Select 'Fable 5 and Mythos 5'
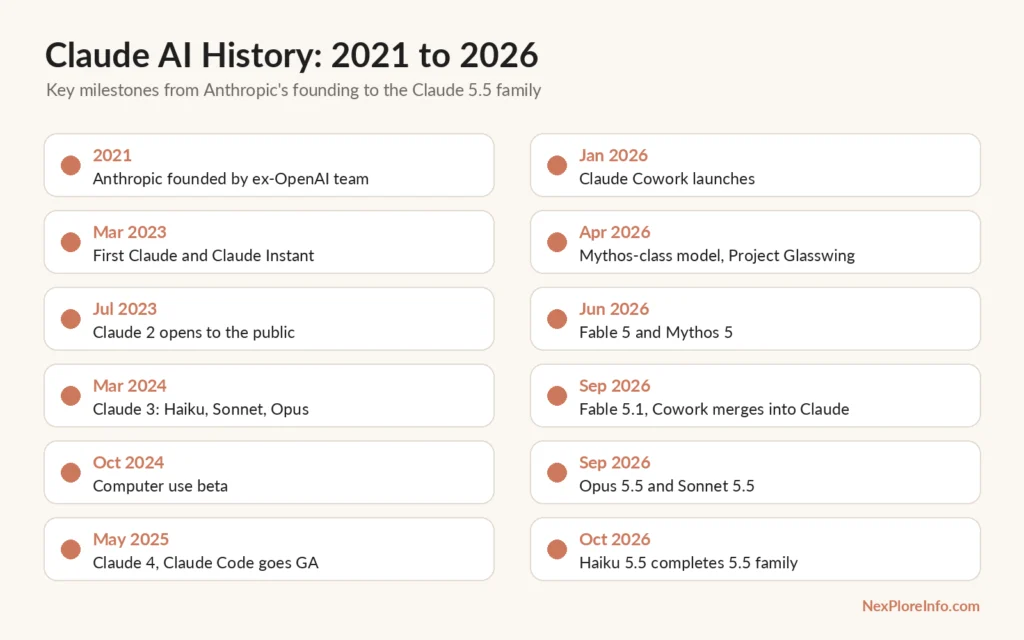This screenshot has height=640, width=1024. [656, 332]
